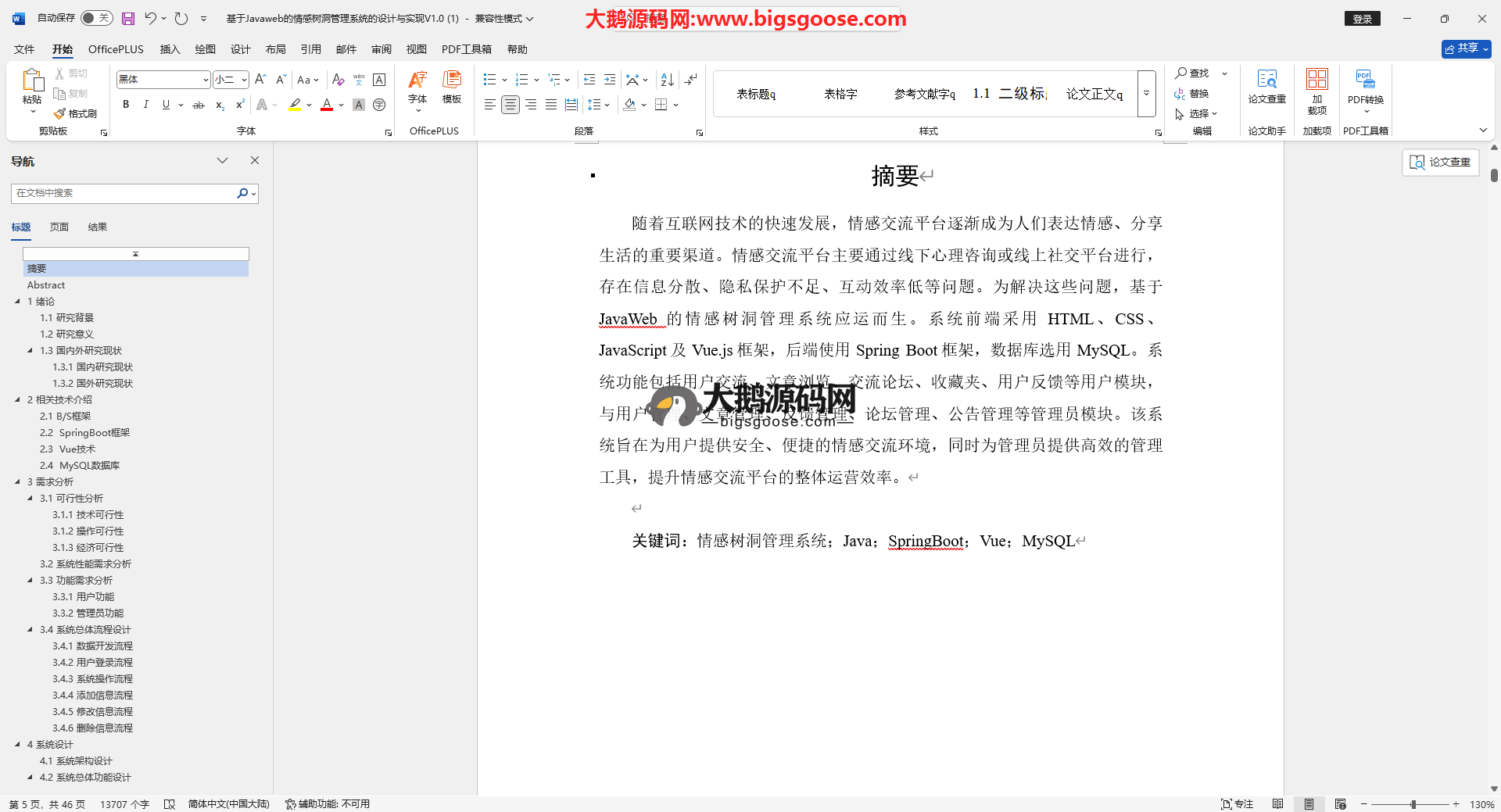This screenshot has height=812, width=1501.
Task: Click the PDF转换 icon
Action: coord(1365,86)
